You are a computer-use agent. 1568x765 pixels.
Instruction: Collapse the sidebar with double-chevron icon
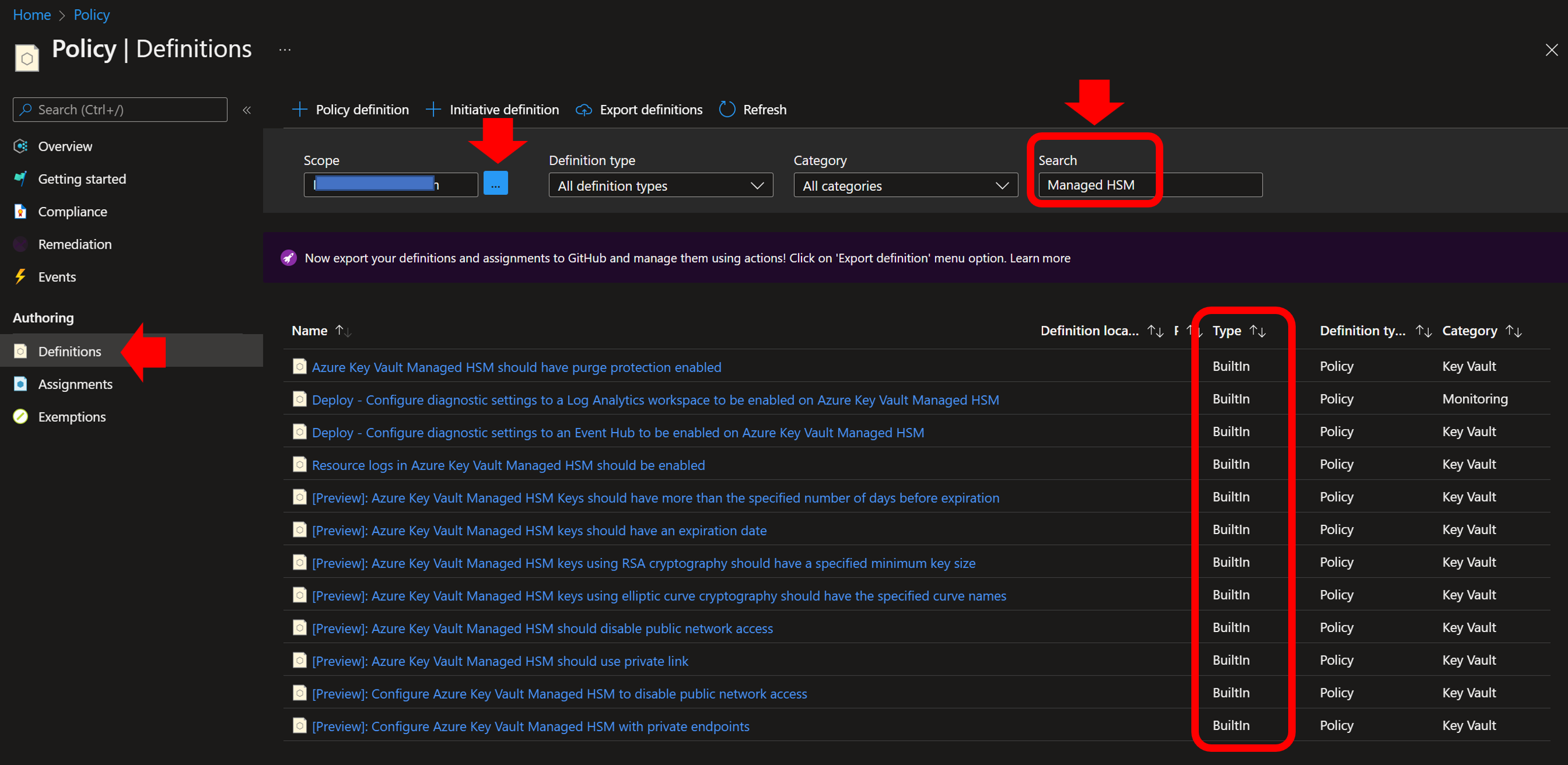(x=247, y=110)
